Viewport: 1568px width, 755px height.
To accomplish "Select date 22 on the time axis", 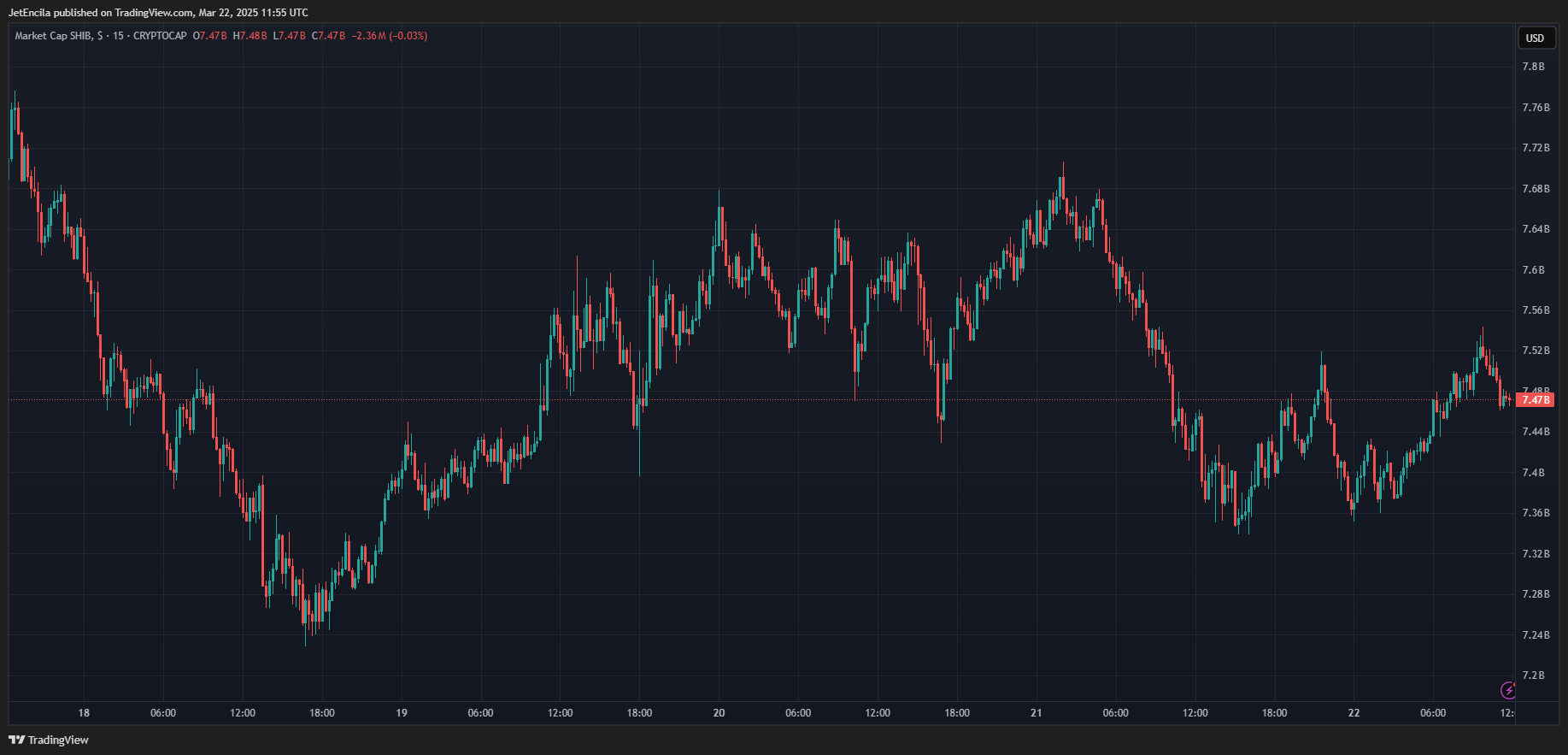I will click(1354, 713).
